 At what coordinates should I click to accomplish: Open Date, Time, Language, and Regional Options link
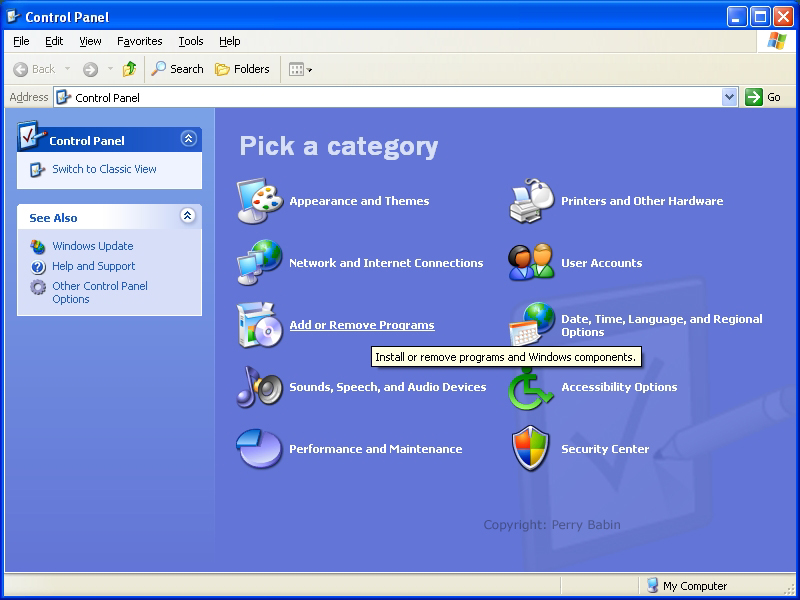[662, 326]
